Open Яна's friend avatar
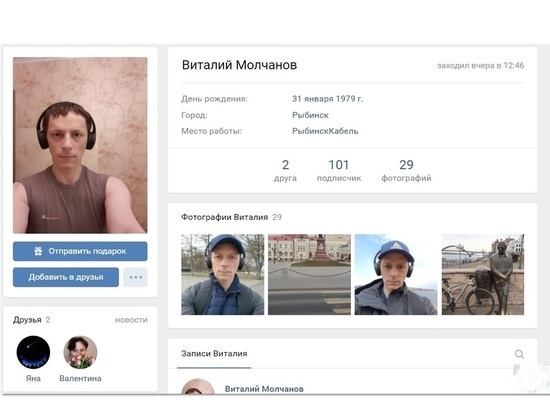The height and width of the screenshot is (412, 550). click(33, 352)
